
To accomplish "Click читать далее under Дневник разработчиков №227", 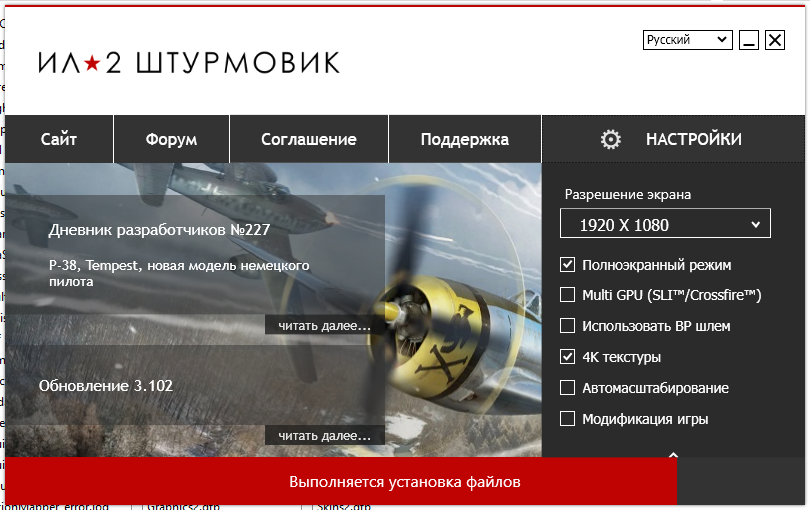I will [x=324, y=326].
